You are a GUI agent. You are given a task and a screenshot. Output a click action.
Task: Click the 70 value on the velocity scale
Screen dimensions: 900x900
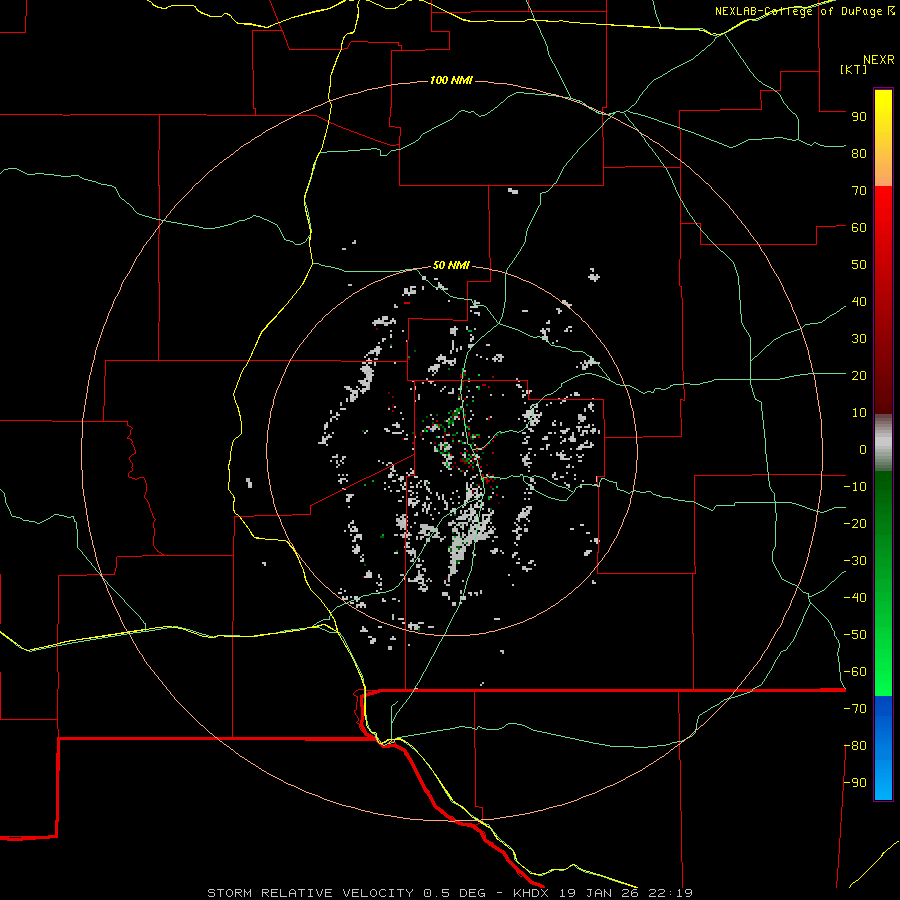point(859,191)
